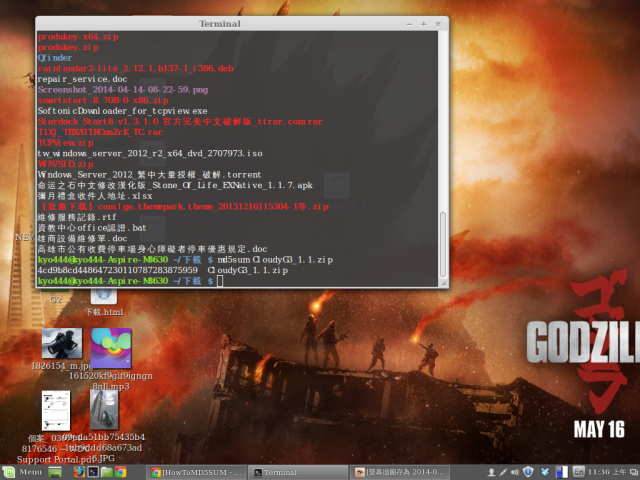The image size is (640, 480).
Task: Minimize the Terminal window
Action: [x=409, y=24]
